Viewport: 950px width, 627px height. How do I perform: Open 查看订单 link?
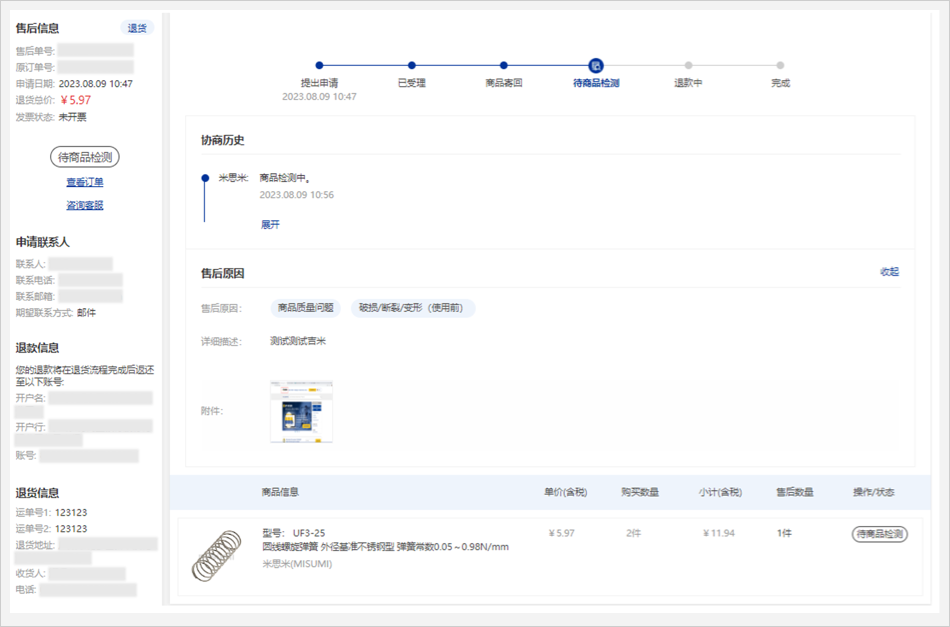pyautogui.click(x=85, y=182)
